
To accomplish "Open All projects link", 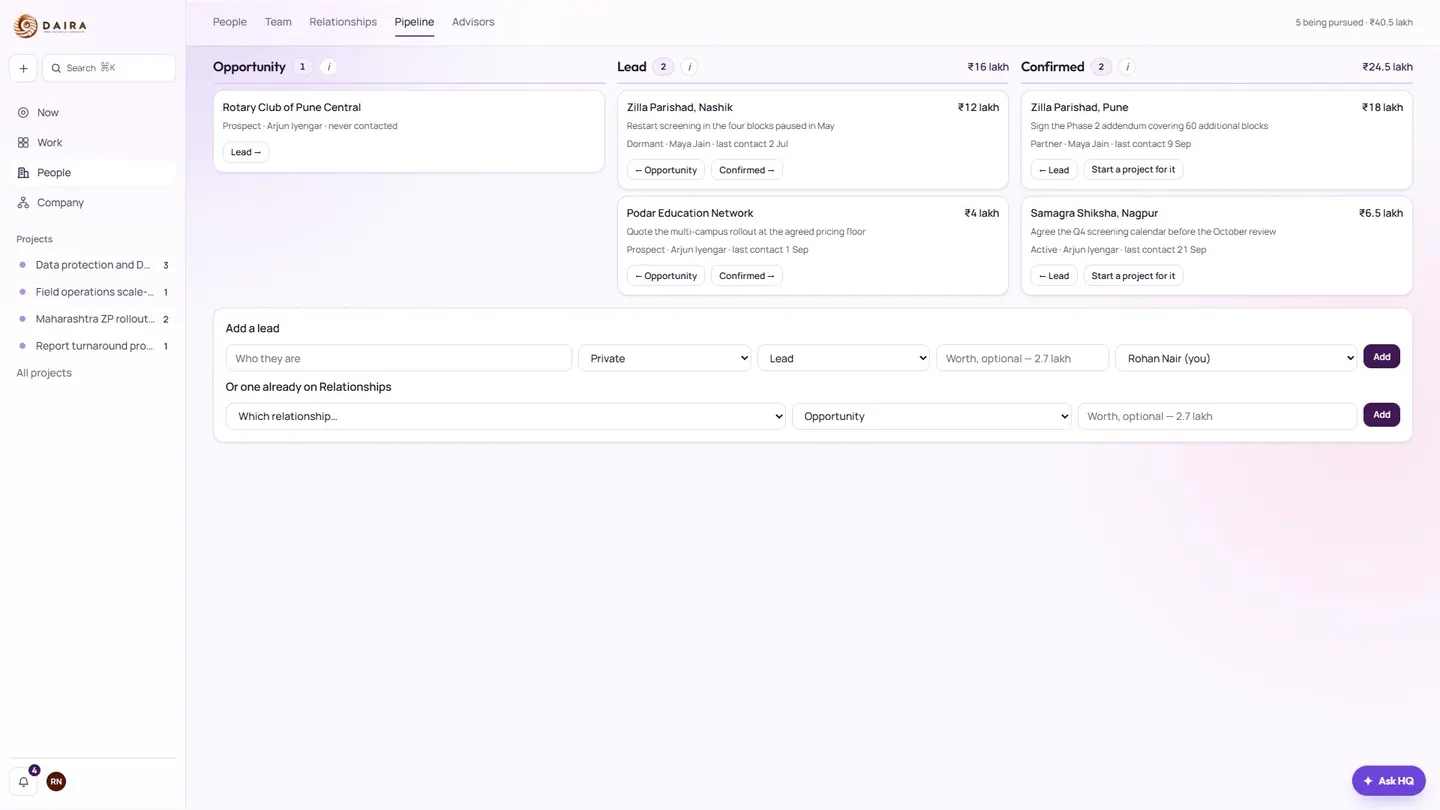I will [x=44, y=373].
